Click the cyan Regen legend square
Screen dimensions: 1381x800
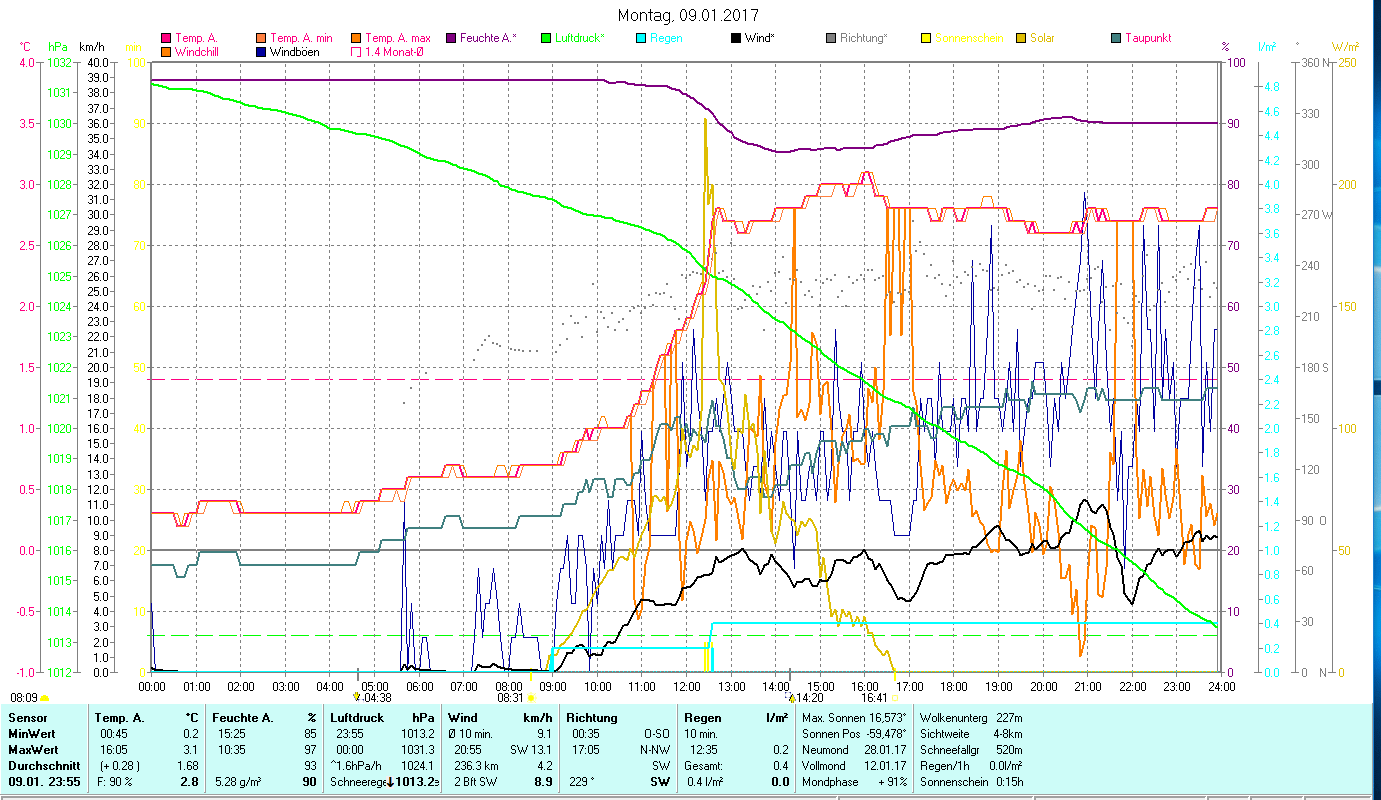click(x=641, y=39)
